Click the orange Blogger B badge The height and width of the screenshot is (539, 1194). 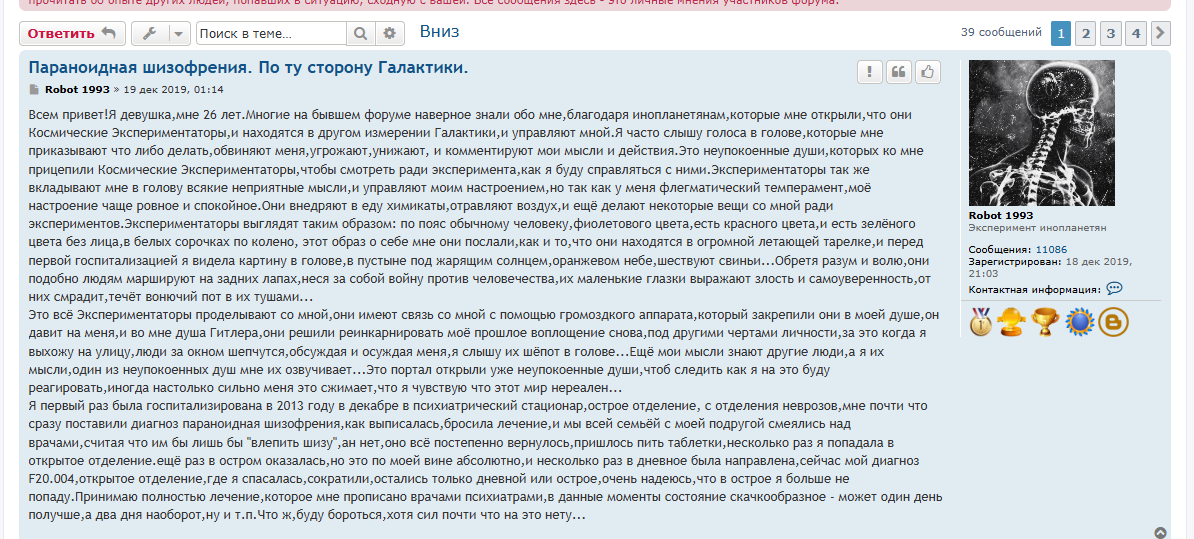pos(1113,322)
